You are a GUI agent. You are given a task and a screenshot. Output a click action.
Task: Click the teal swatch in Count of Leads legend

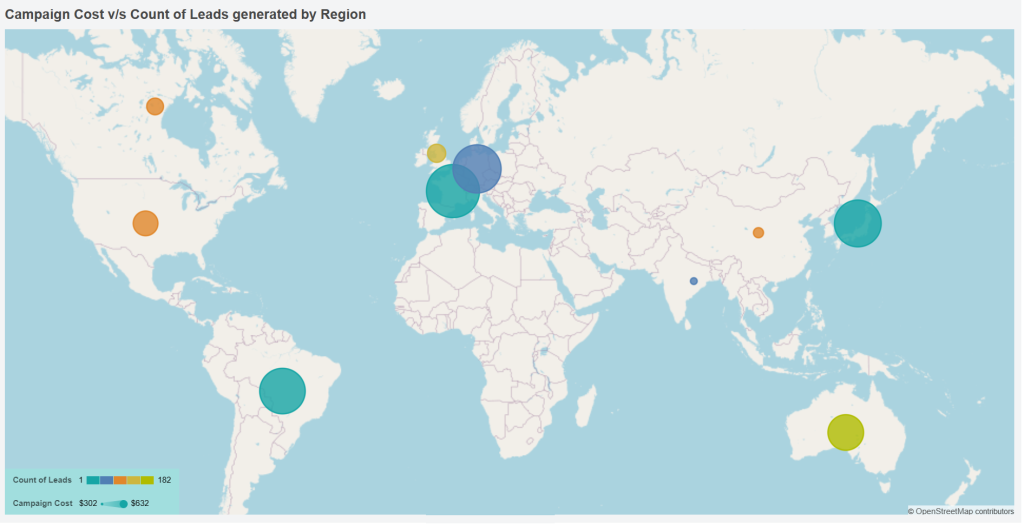(x=93, y=481)
